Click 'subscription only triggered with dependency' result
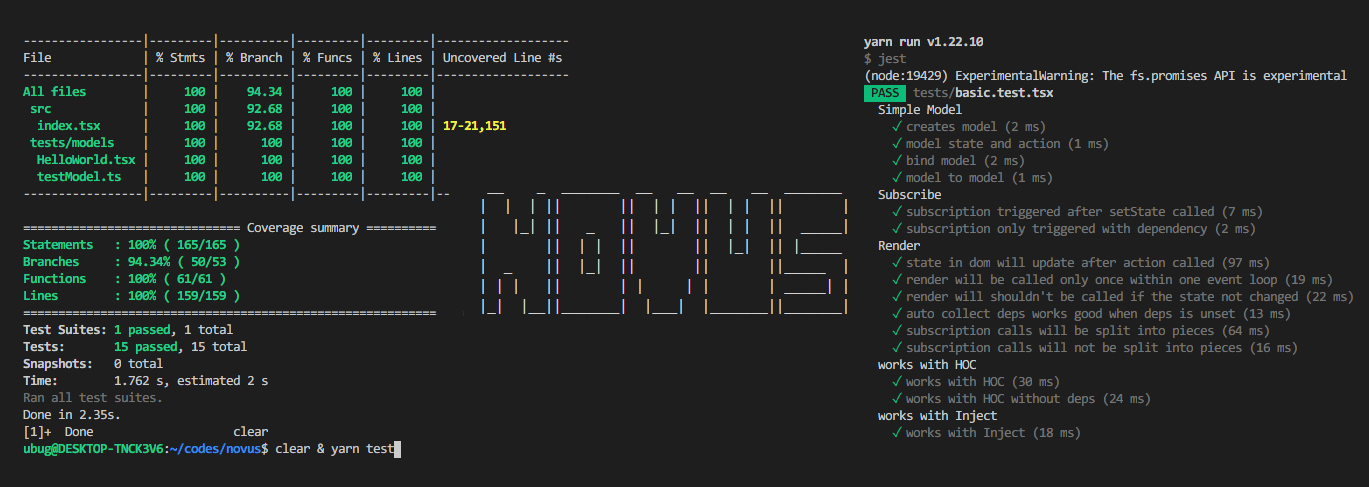Image resolution: width=1369 pixels, height=487 pixels. pyautogui.click(x=1073, y=229)
